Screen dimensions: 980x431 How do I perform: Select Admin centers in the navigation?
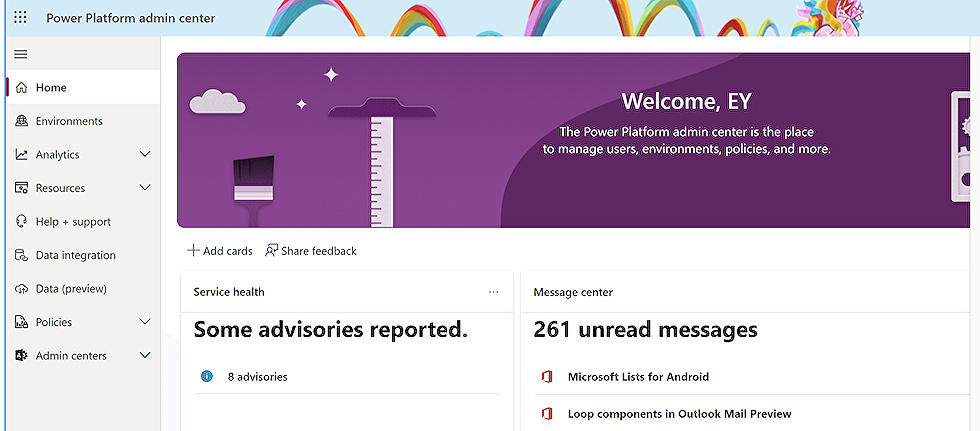[82, 355]
